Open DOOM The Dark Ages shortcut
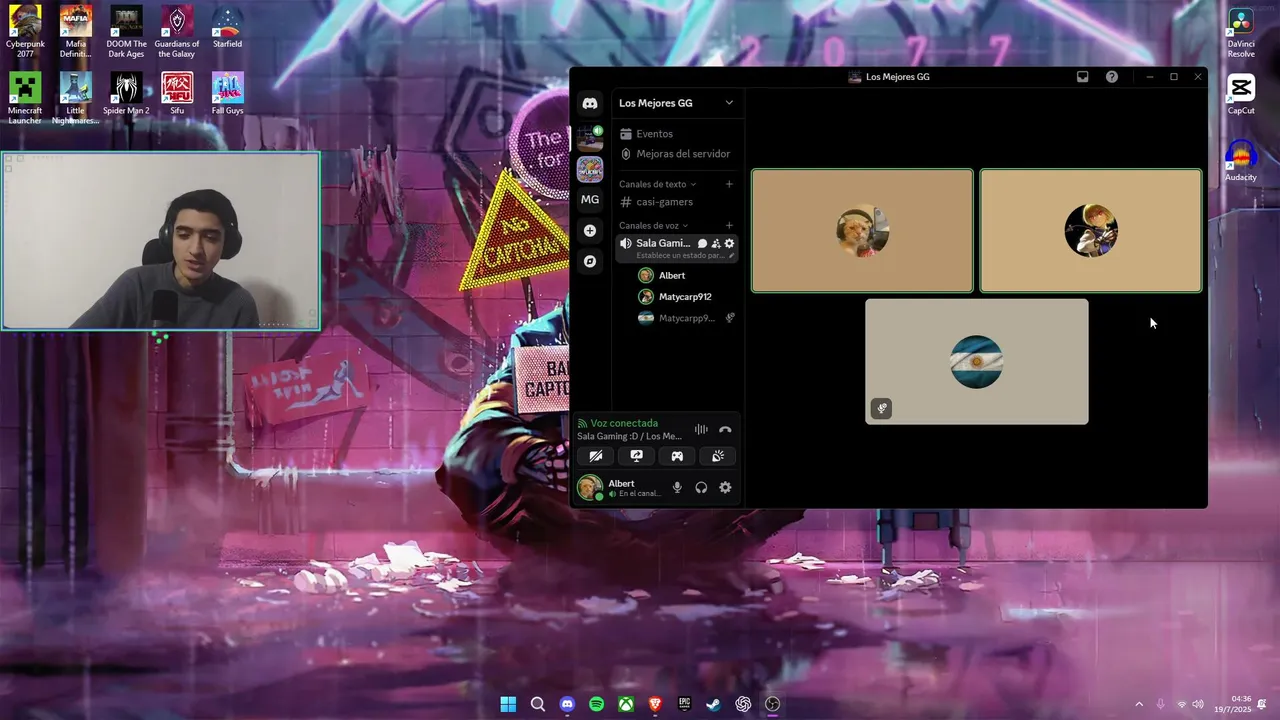 (127, 32)
